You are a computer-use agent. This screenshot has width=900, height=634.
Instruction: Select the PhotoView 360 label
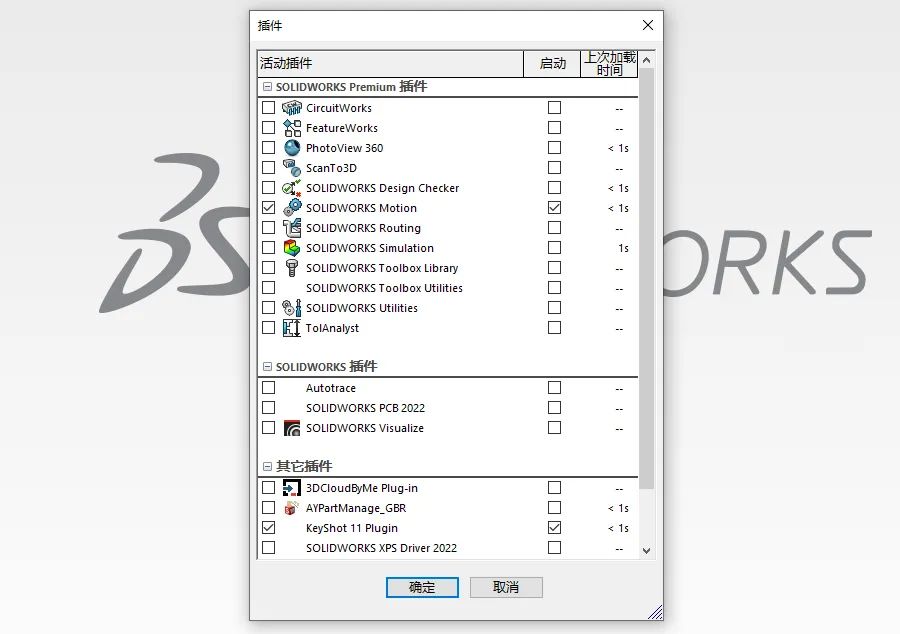344,148
